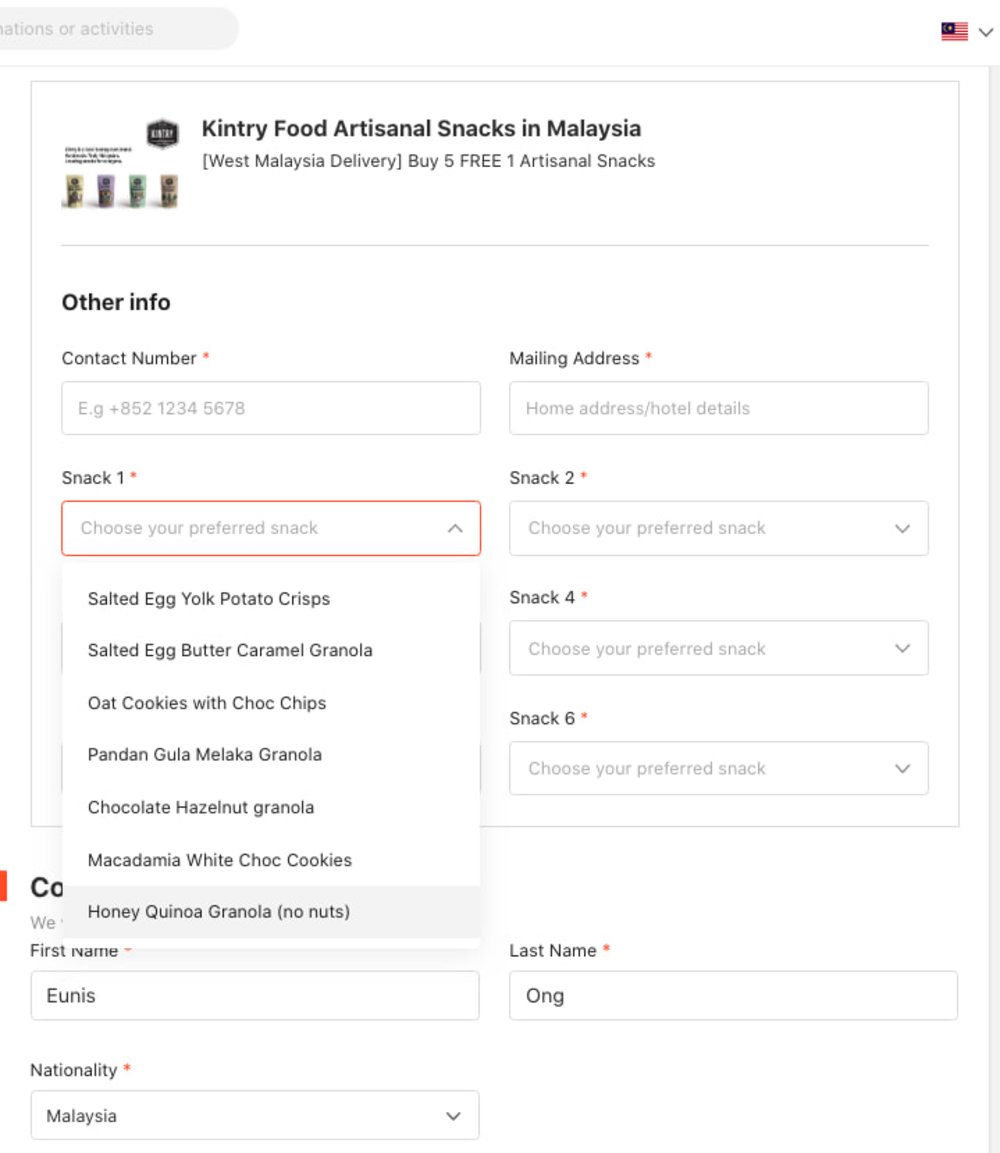
Task: Click the Mailing Address input field
Action: tap(718, 408)
